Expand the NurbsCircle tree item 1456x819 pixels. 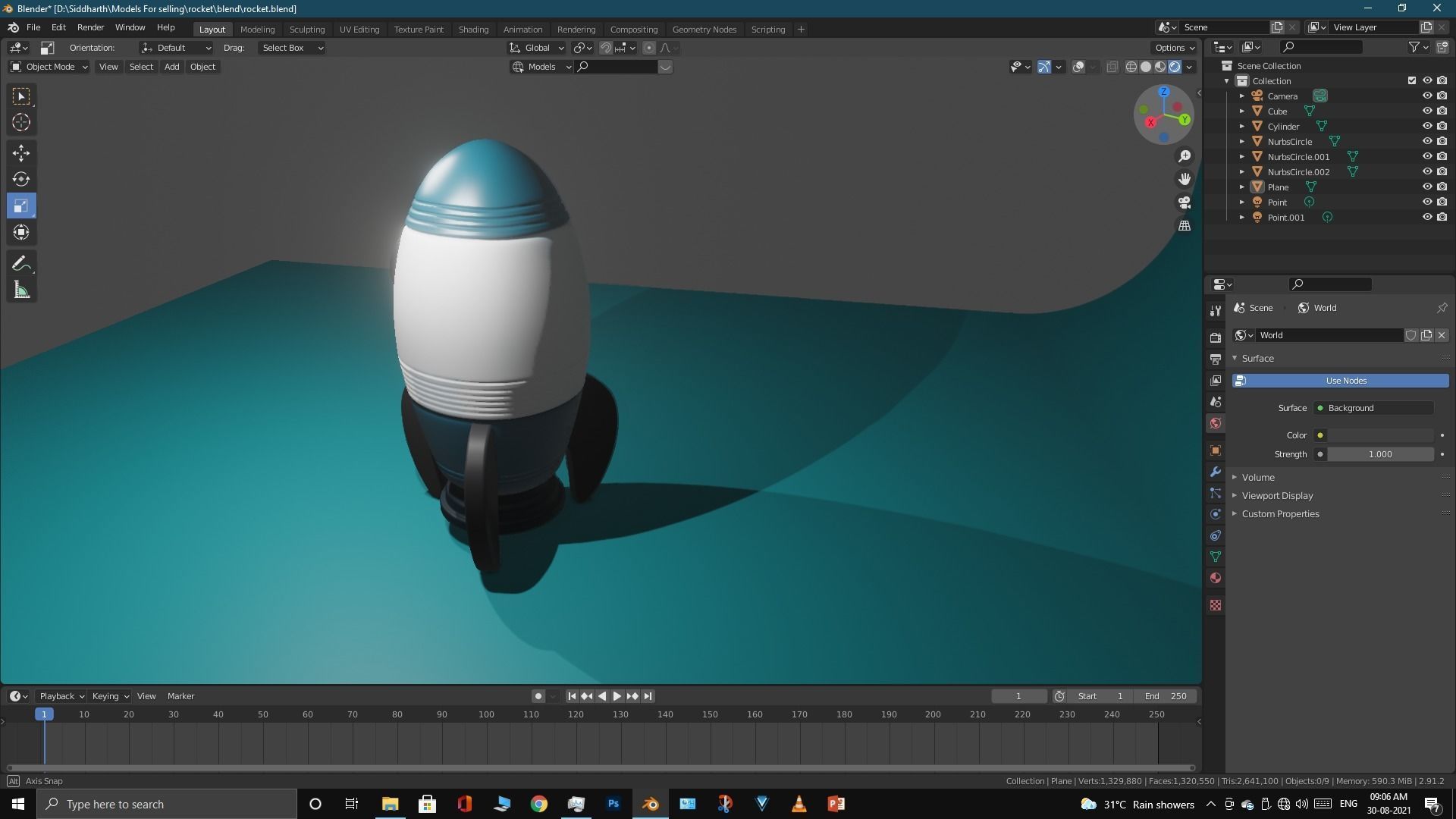(1242, 141)
